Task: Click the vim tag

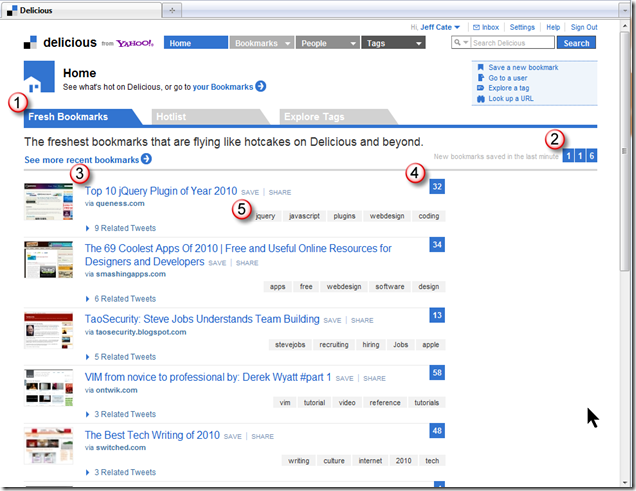Action: pyautogui.click(x=285, y=403)
